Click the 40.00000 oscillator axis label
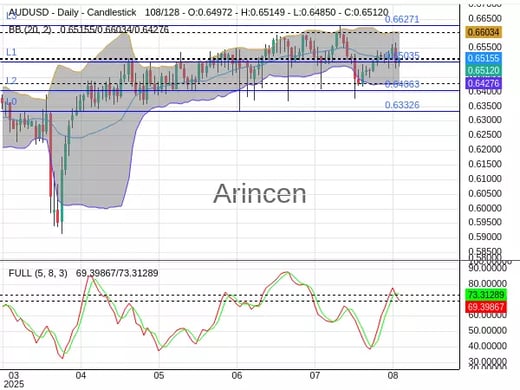520x390 pixels. (x=487, y=346)
